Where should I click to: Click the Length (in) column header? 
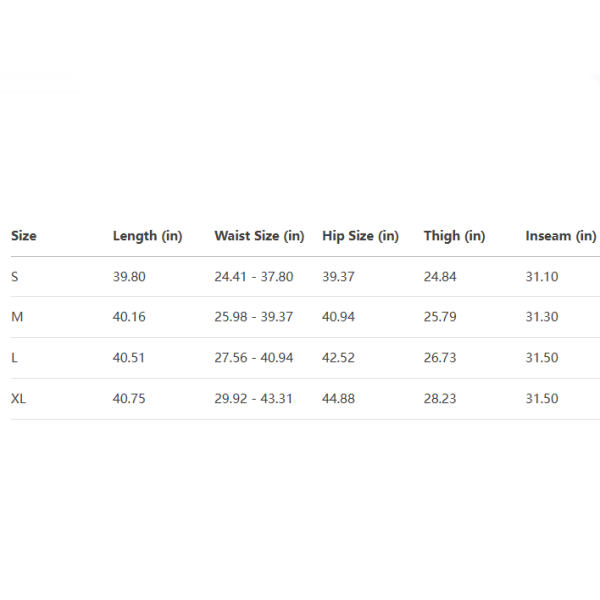point(147,236)
